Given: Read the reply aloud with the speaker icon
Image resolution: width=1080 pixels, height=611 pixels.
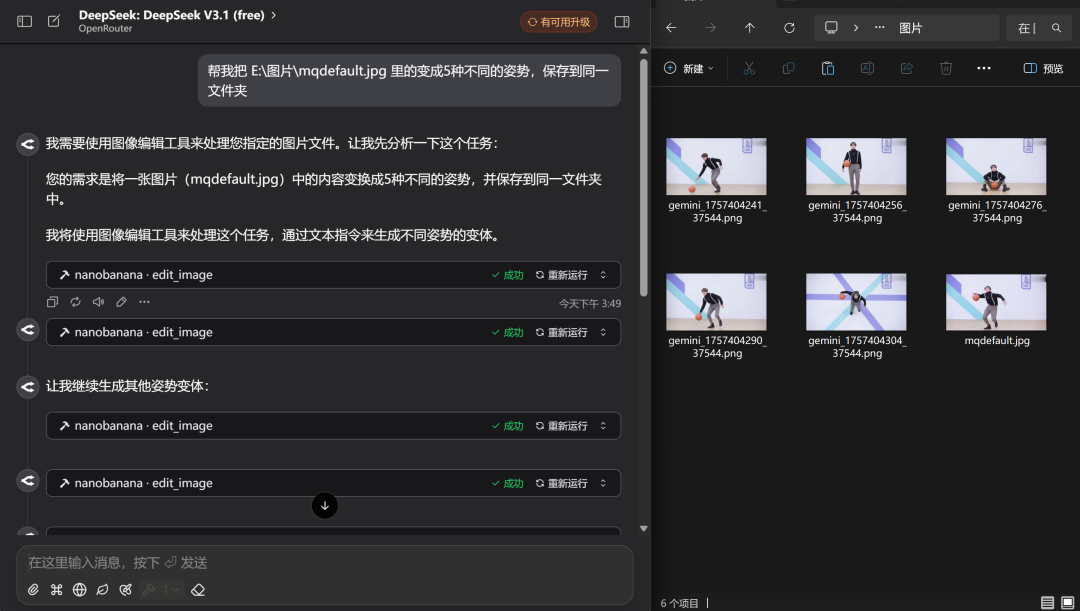Looking at the screenshot, I should [98, 302].
